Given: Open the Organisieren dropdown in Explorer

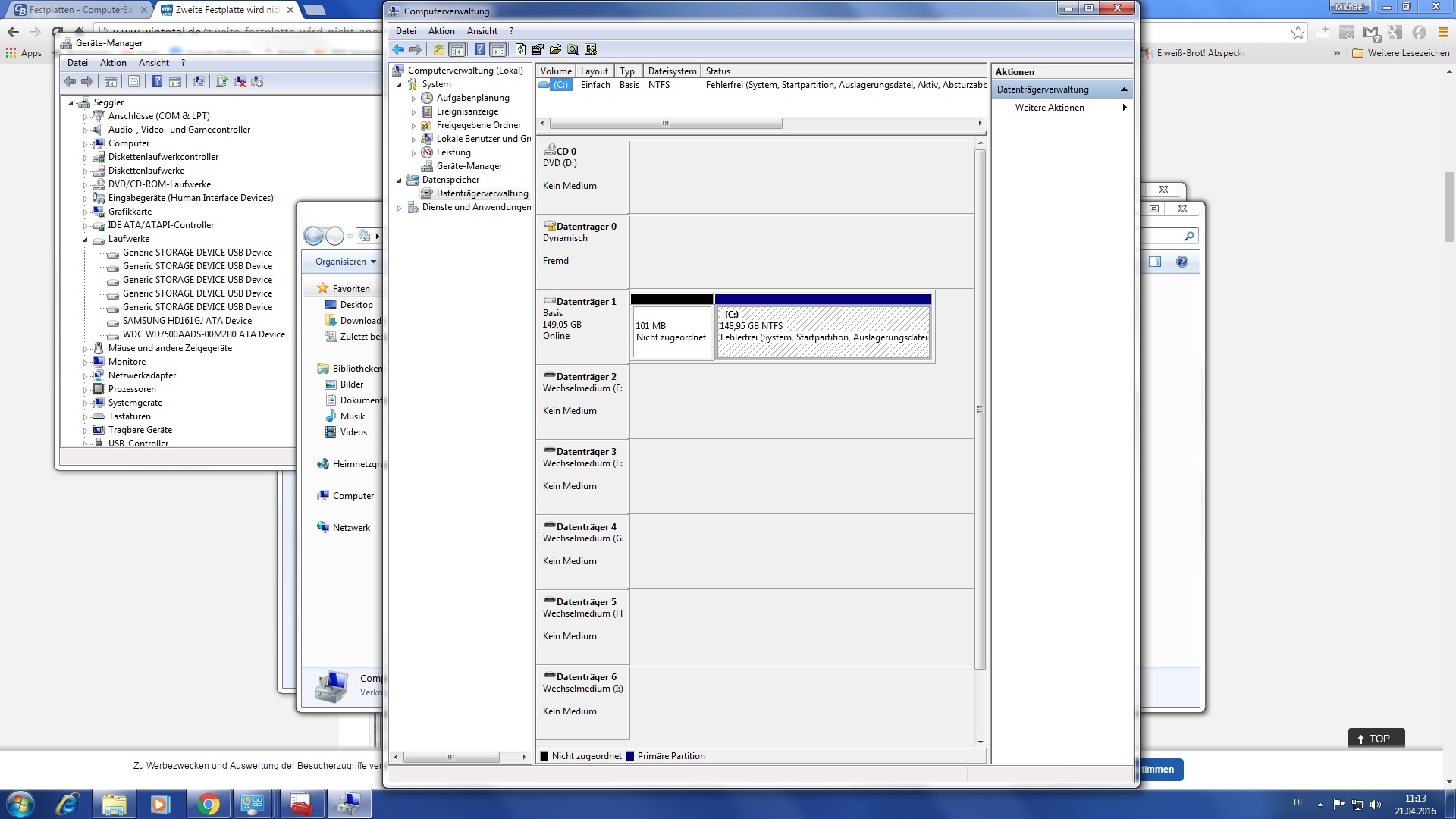Looking at the screenshot, I should (346, 262).
